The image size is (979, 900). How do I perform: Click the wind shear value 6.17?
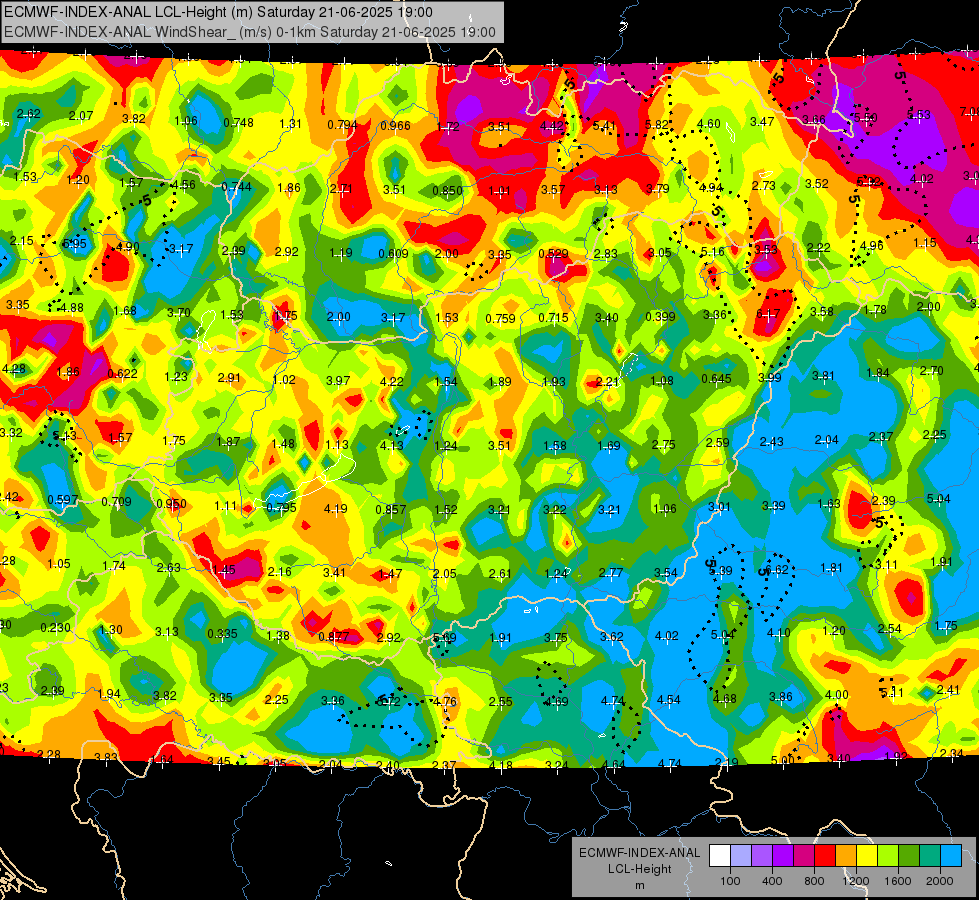pos(767,314)
